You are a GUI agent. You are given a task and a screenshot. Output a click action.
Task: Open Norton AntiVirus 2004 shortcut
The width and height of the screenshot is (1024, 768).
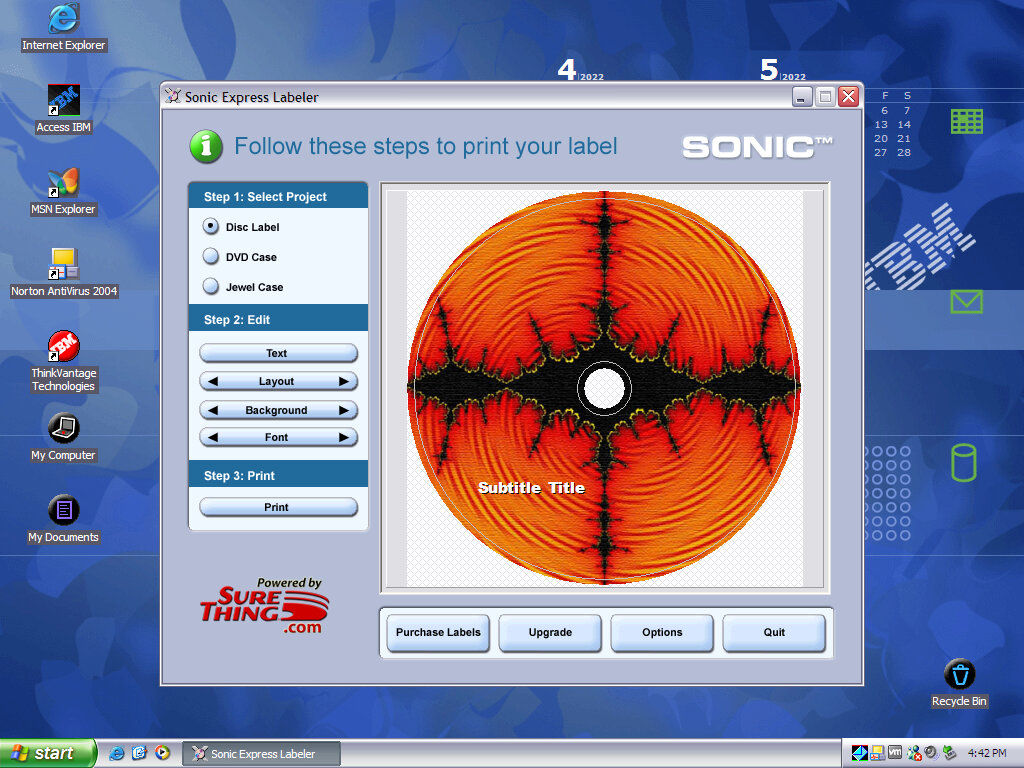click(x=63, y=266)
